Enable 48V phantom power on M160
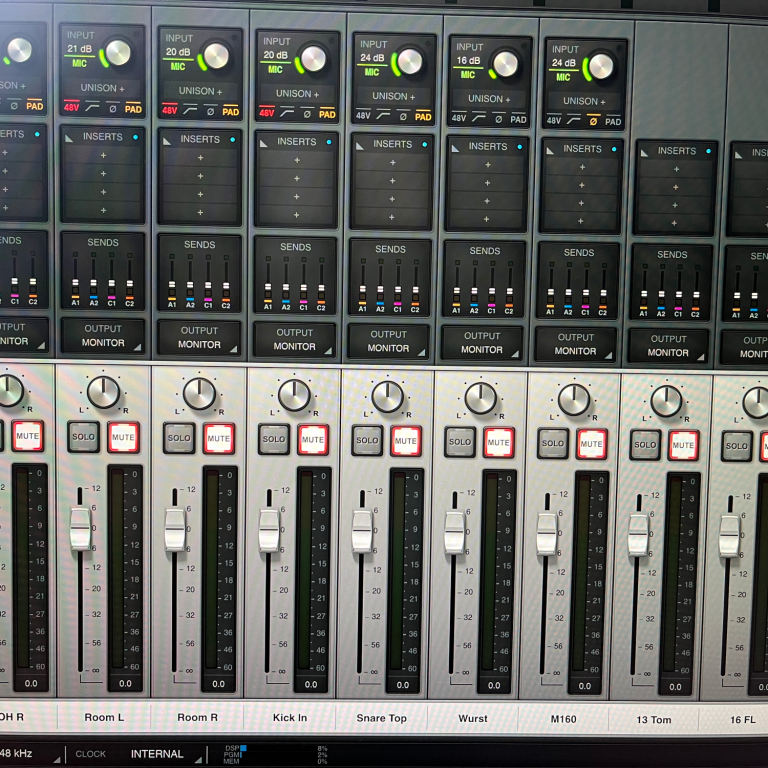768x768 pixels. click(x=554, y=119)
